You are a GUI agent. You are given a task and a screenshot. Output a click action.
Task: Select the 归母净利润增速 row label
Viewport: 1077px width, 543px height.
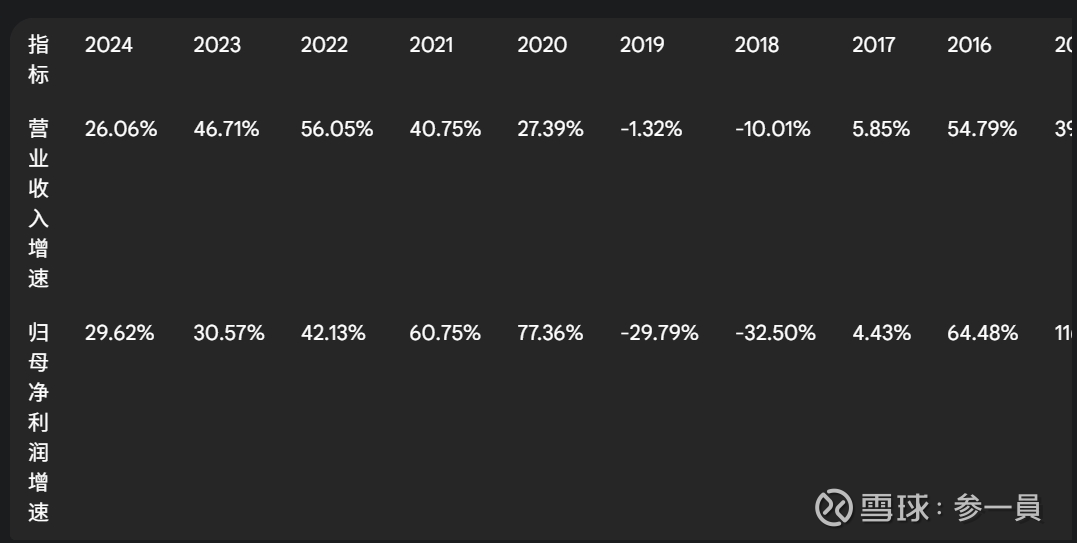38,422
